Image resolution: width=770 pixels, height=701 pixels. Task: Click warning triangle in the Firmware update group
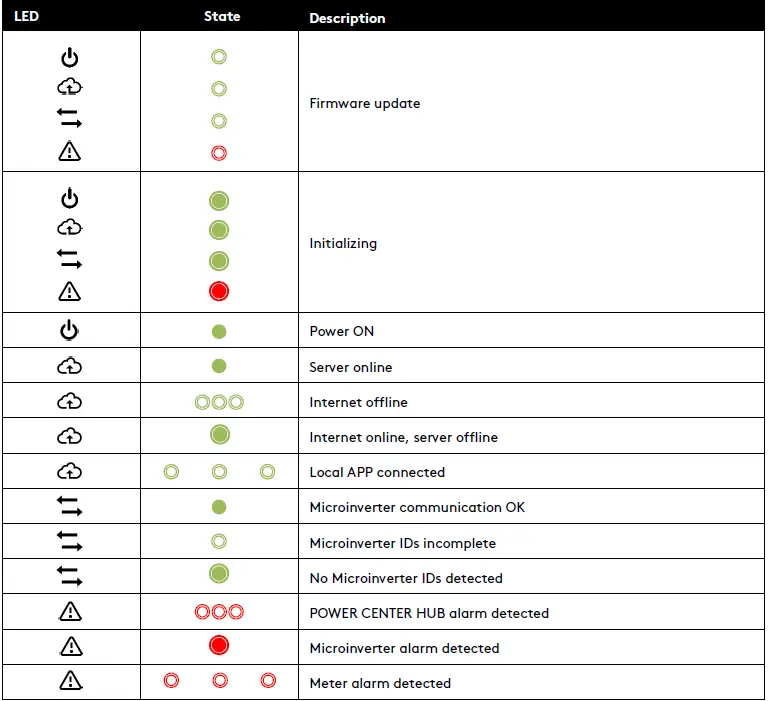tap(70, 152)
